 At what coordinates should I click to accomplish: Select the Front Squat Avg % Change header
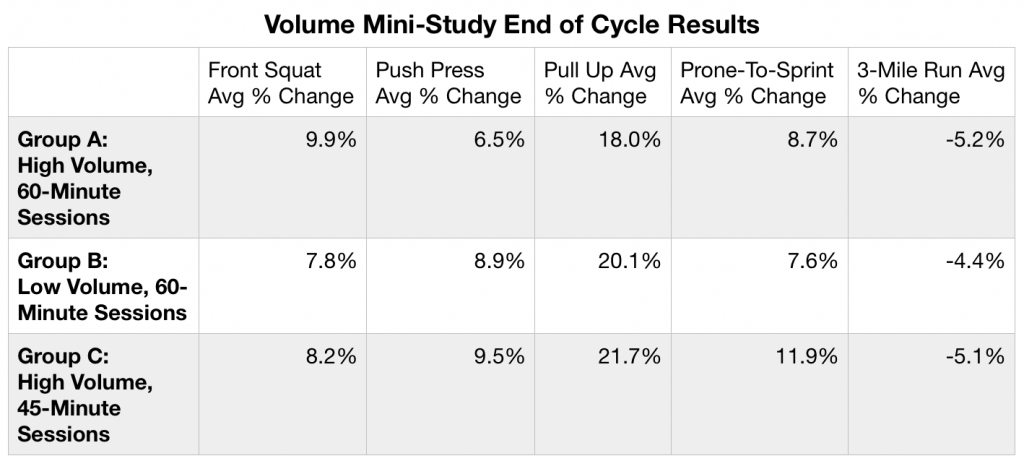click(280, 84)
